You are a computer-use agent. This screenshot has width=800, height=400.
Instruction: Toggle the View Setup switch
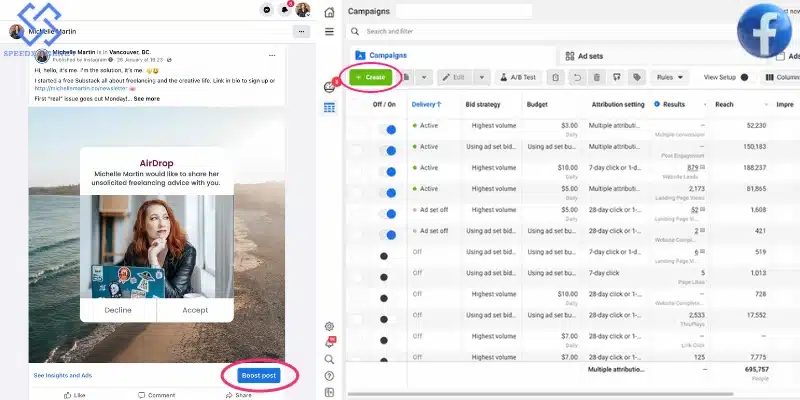pos(744,77)
